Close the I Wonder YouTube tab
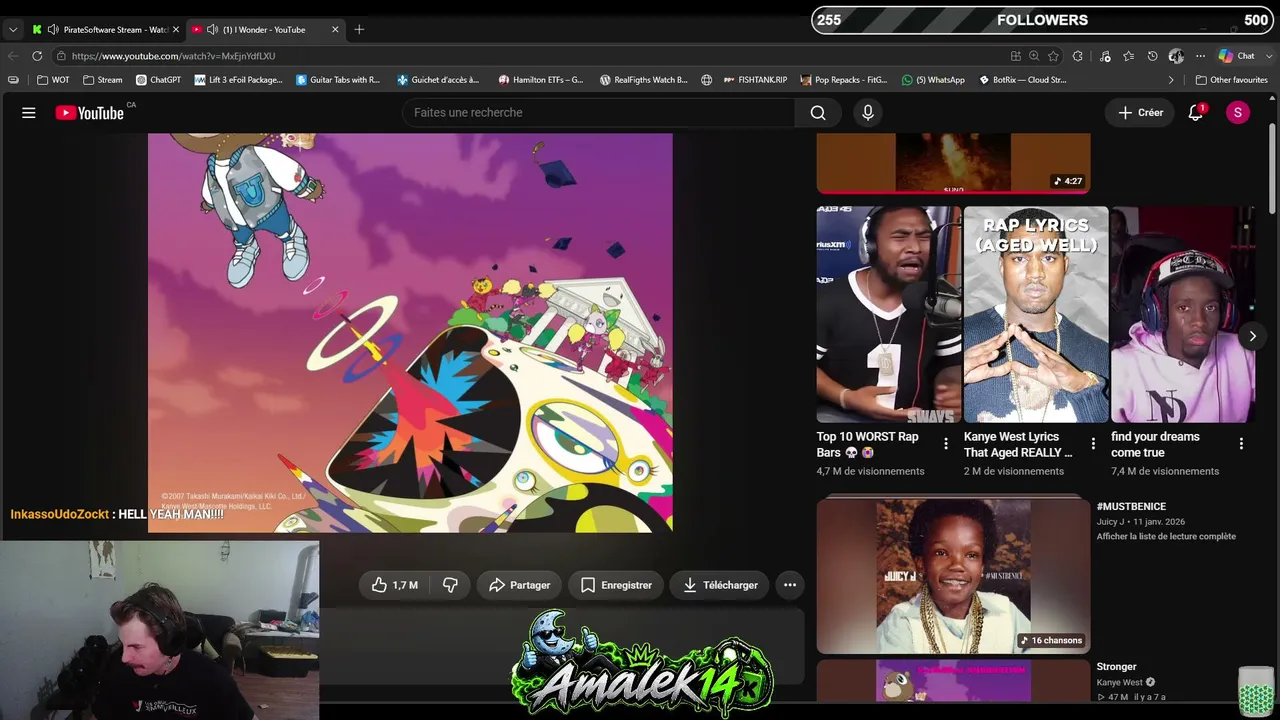The height and width of the screenshot is (720, 1280). [x=335, y=29]
